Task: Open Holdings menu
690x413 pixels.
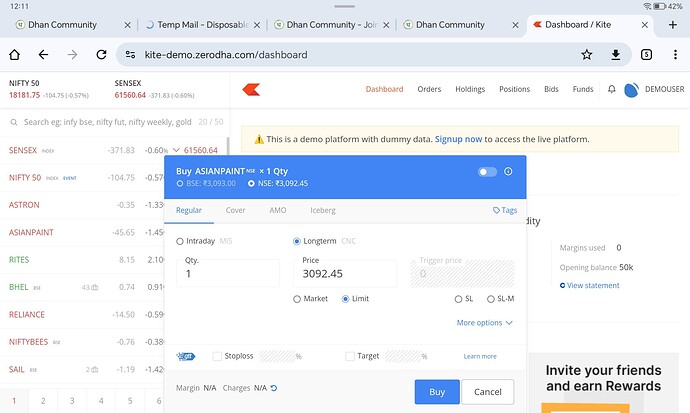Action: [470, 89]
